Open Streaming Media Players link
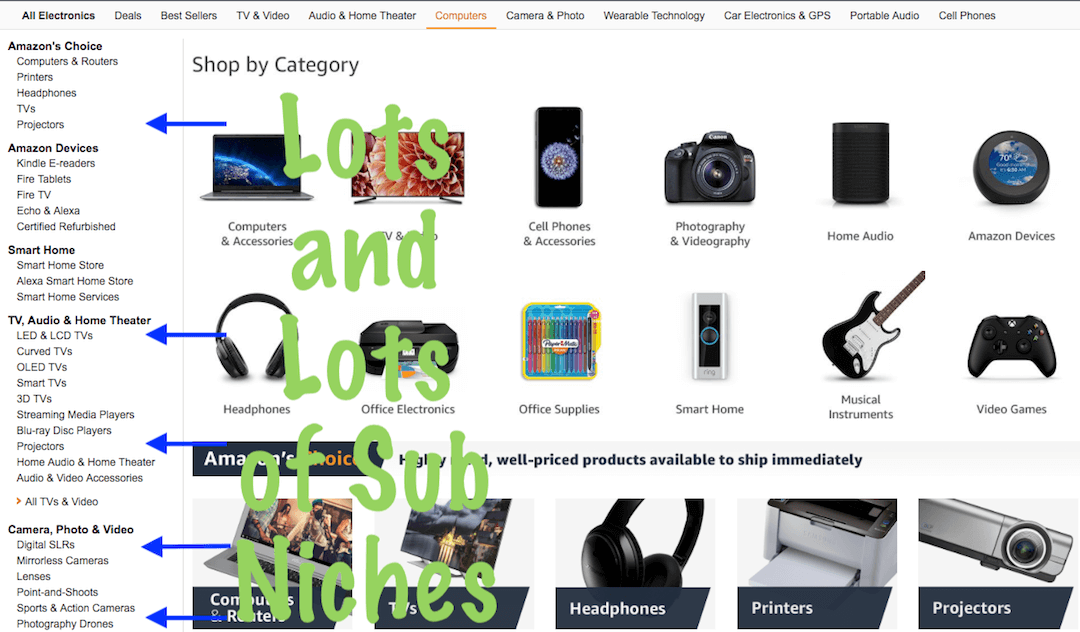This screenshot has height=632, width=1080. tap(75, 414)
